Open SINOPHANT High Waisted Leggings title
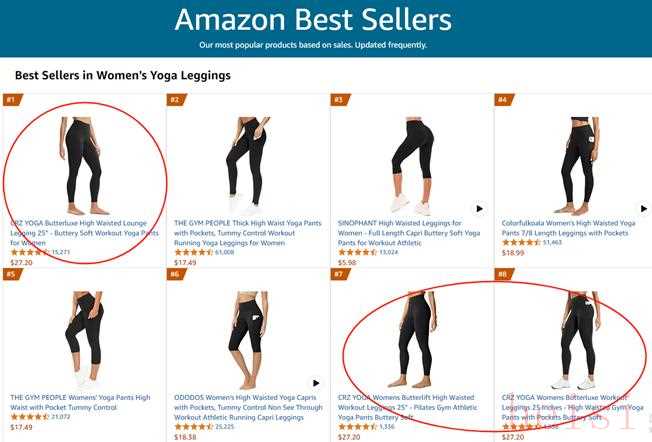The width and height of the screenshot is (652, 442). coord(409,233)
